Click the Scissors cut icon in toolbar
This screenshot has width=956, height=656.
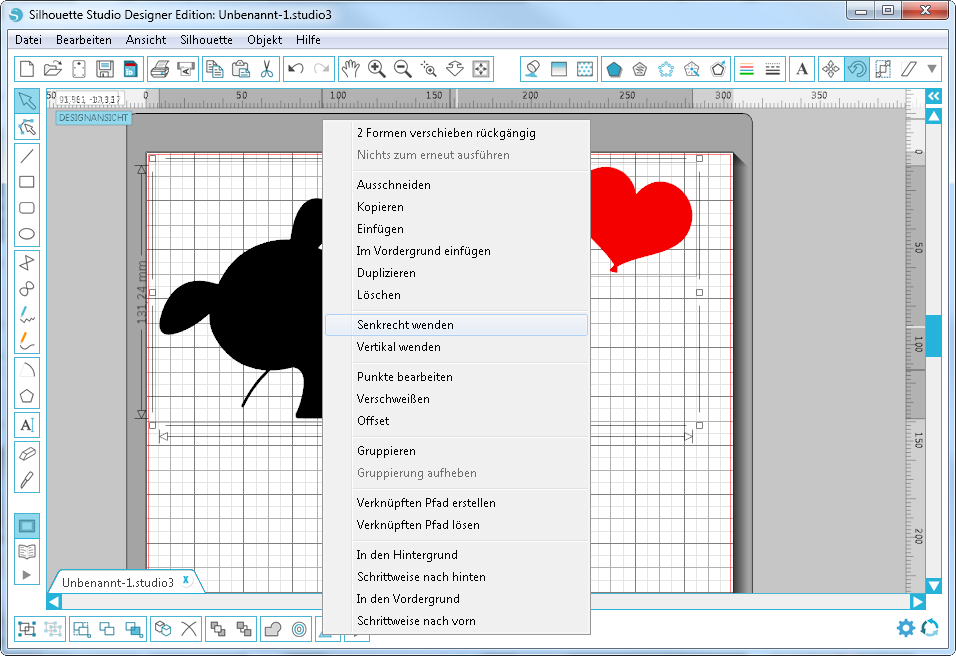tap(266, 69)
